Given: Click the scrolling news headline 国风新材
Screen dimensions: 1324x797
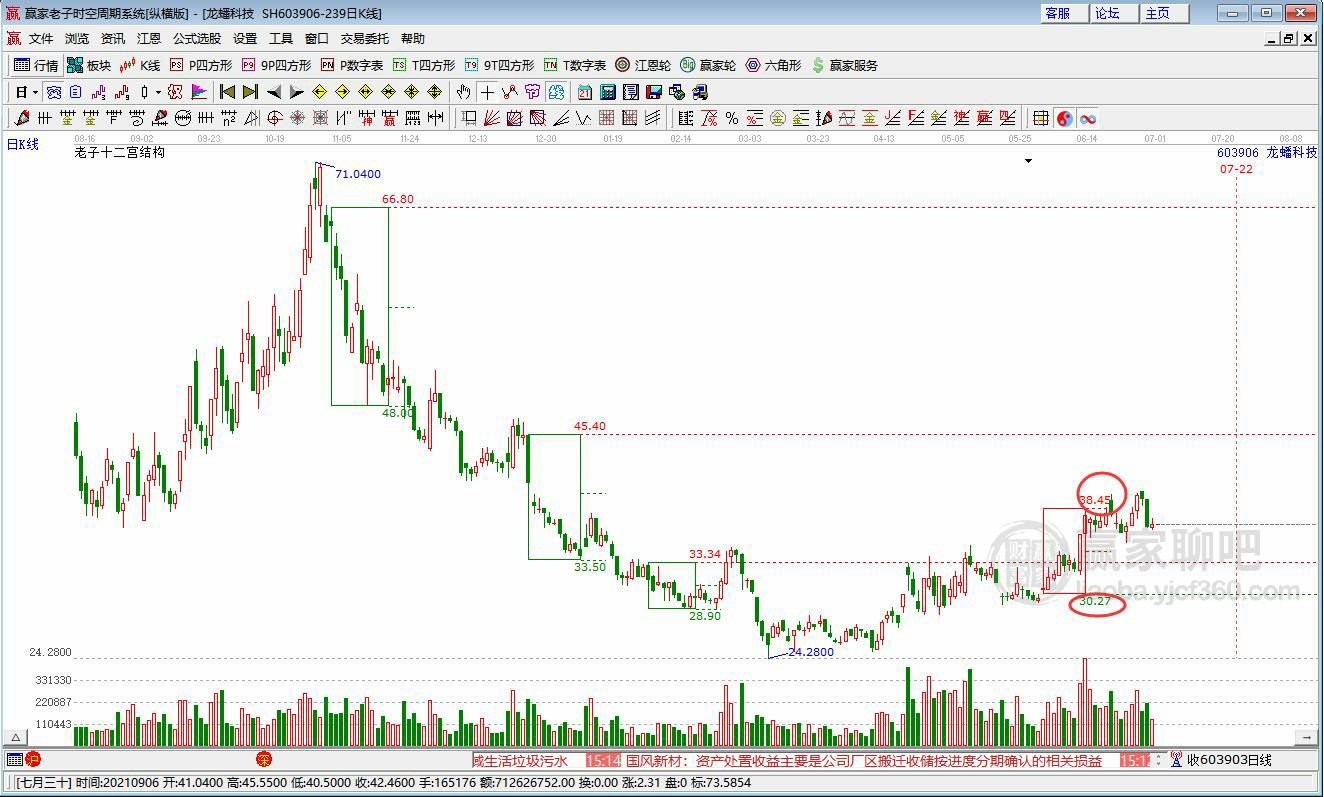Looking at the screenshot, I should pyautogui.click(x=864, y=761).
